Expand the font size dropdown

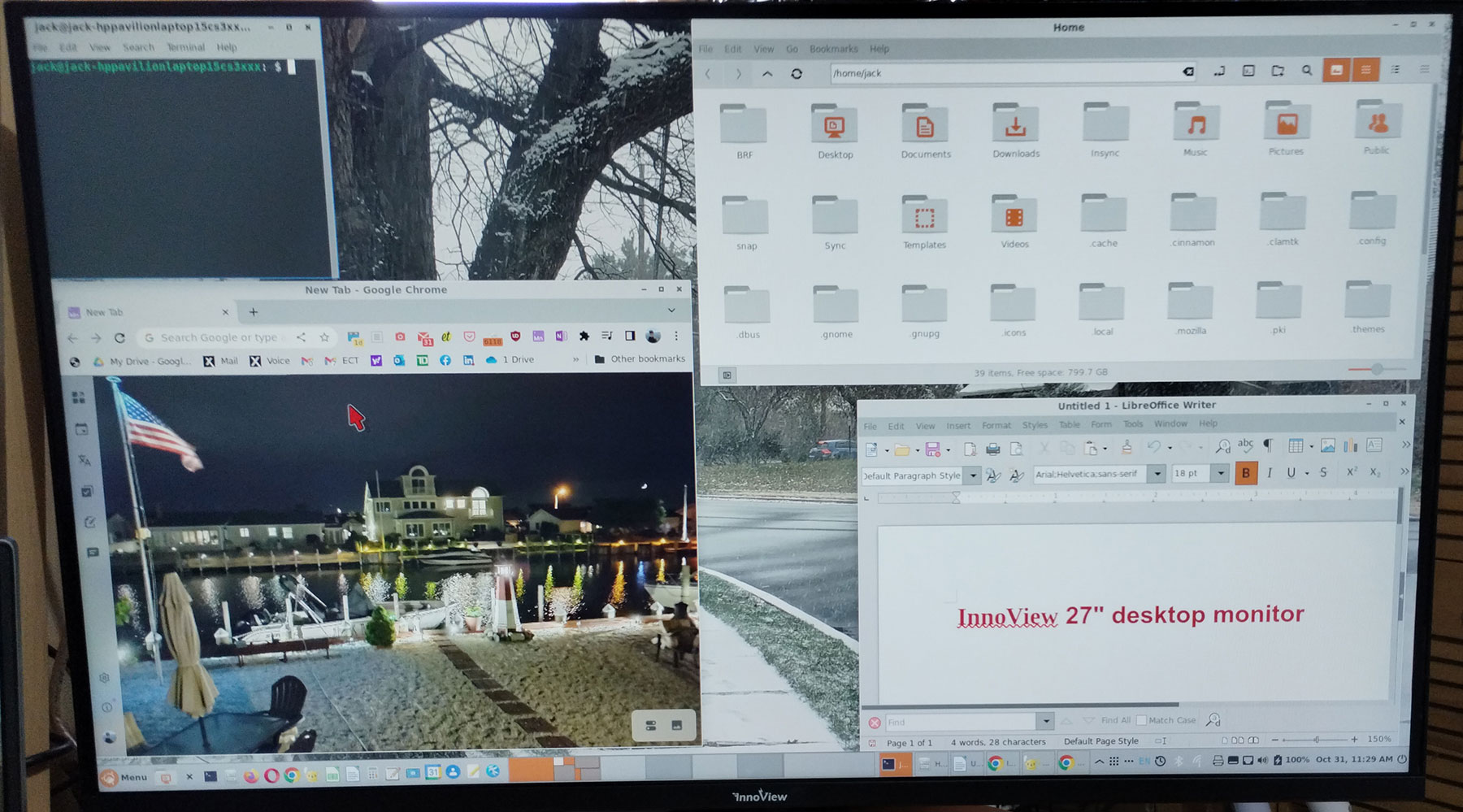(1219, 473)
